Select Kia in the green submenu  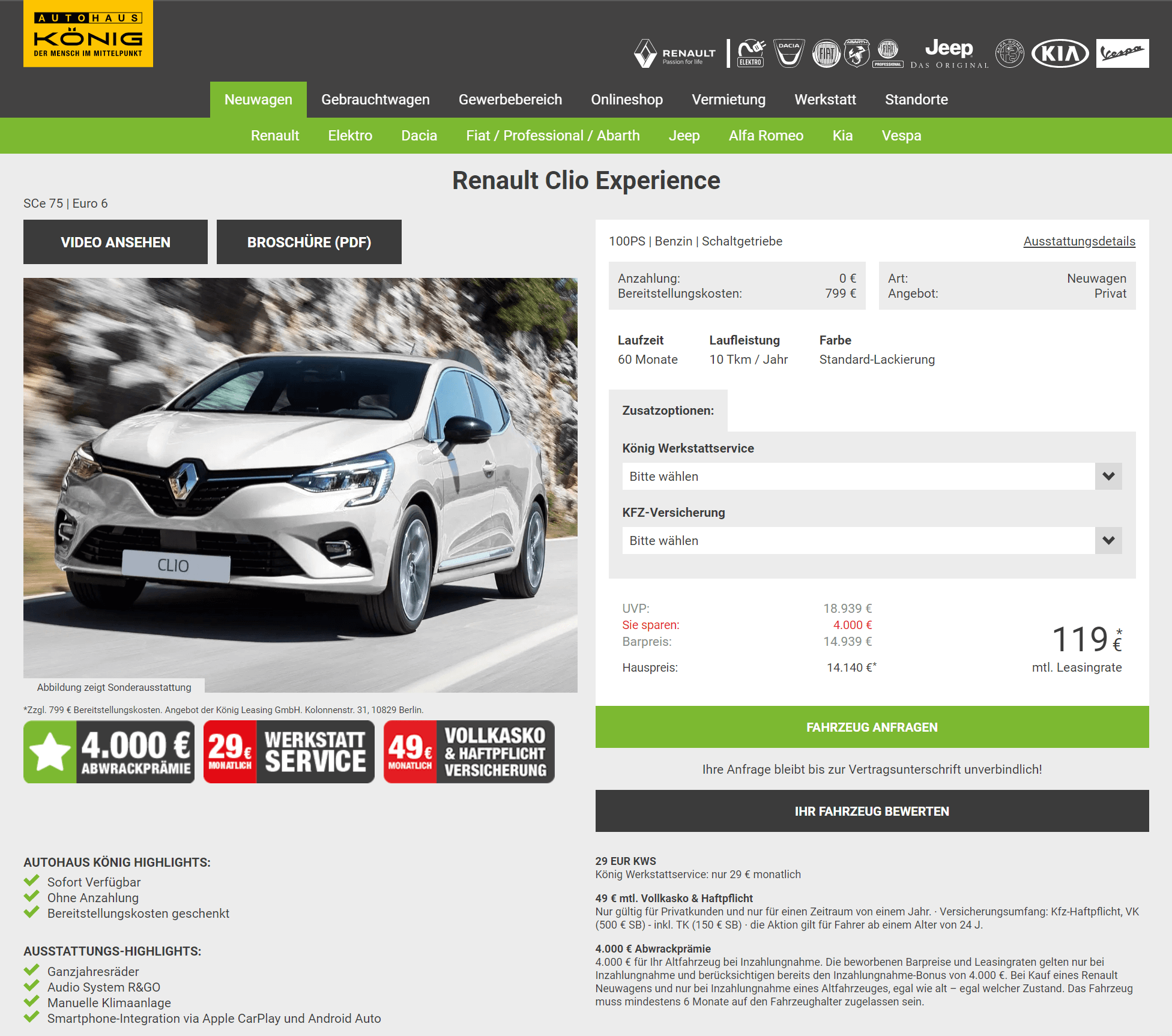(842, 136)
